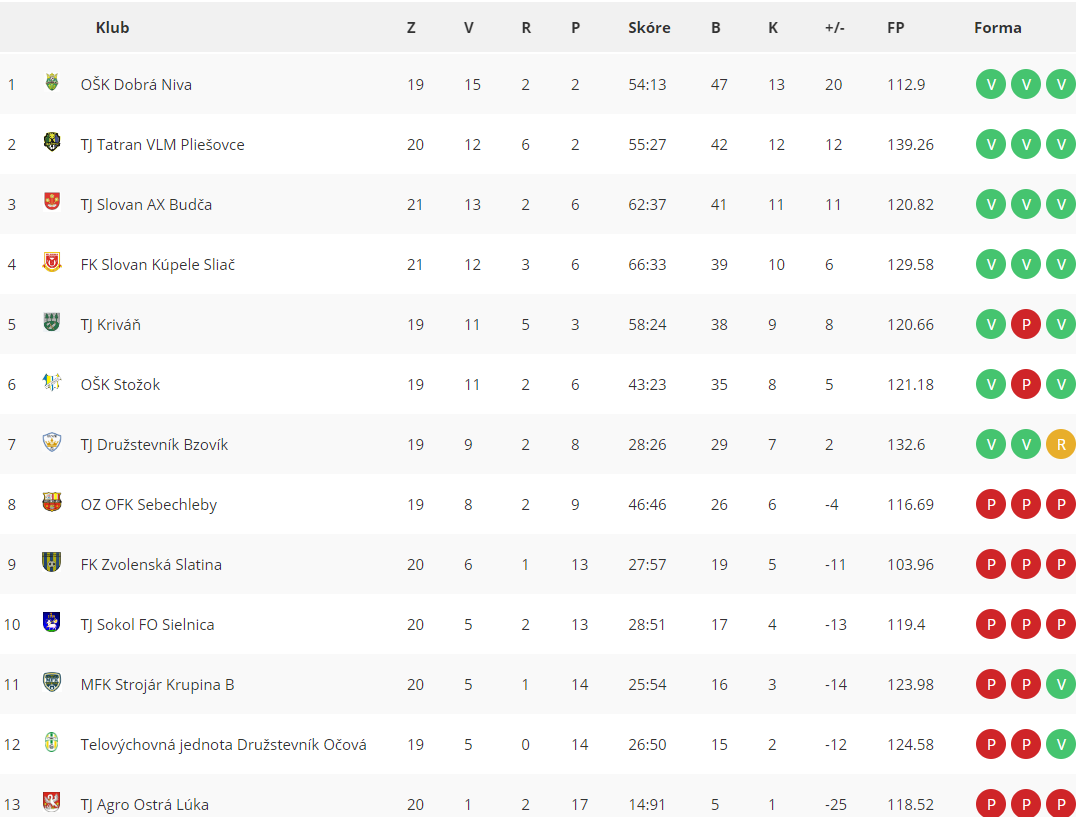Click the red P badge in TJ Kriváň row

click(x=1026, y=325)
